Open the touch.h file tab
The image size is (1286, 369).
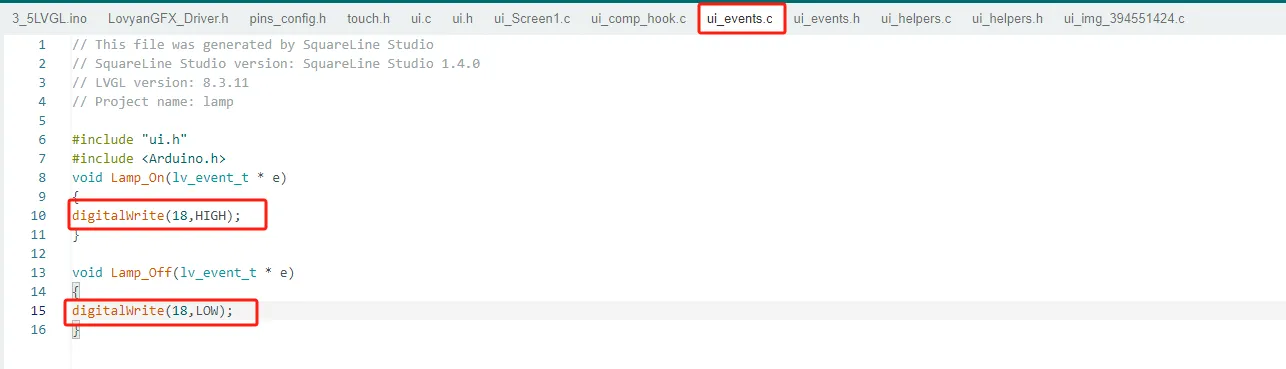tap(368, 19)
